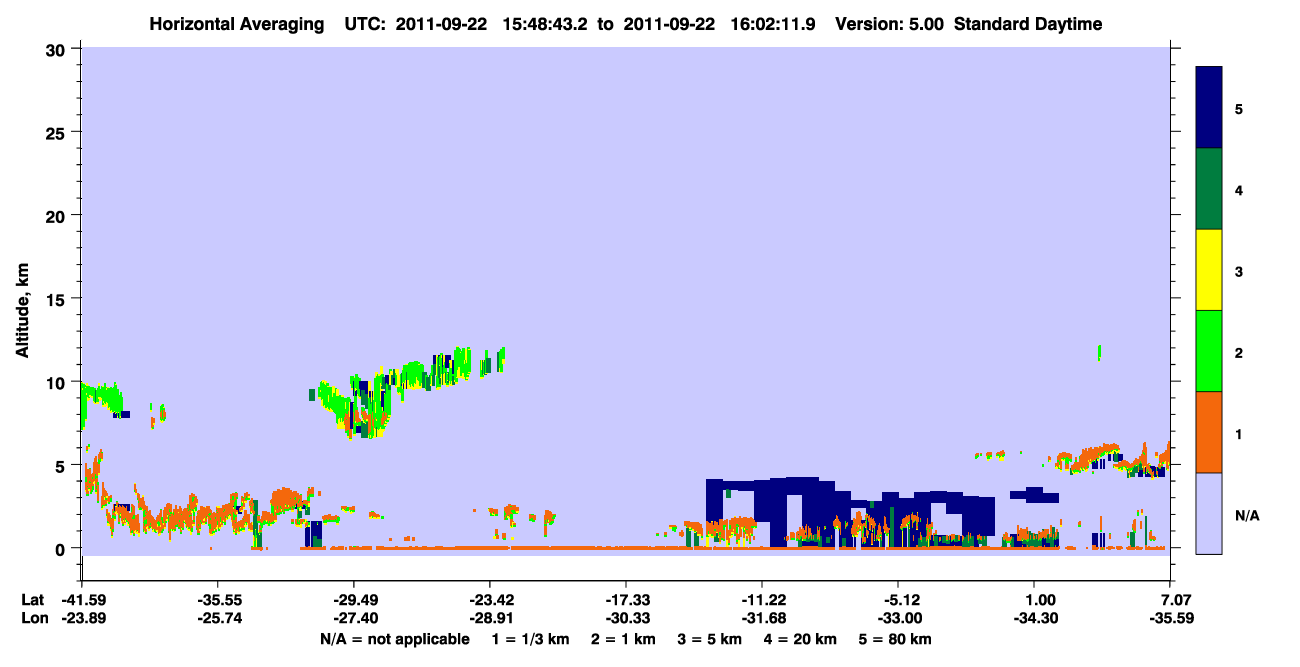1300x667 pixels.
Task: Click the 'Standard Daytime' text
Action: point(1028,24)
